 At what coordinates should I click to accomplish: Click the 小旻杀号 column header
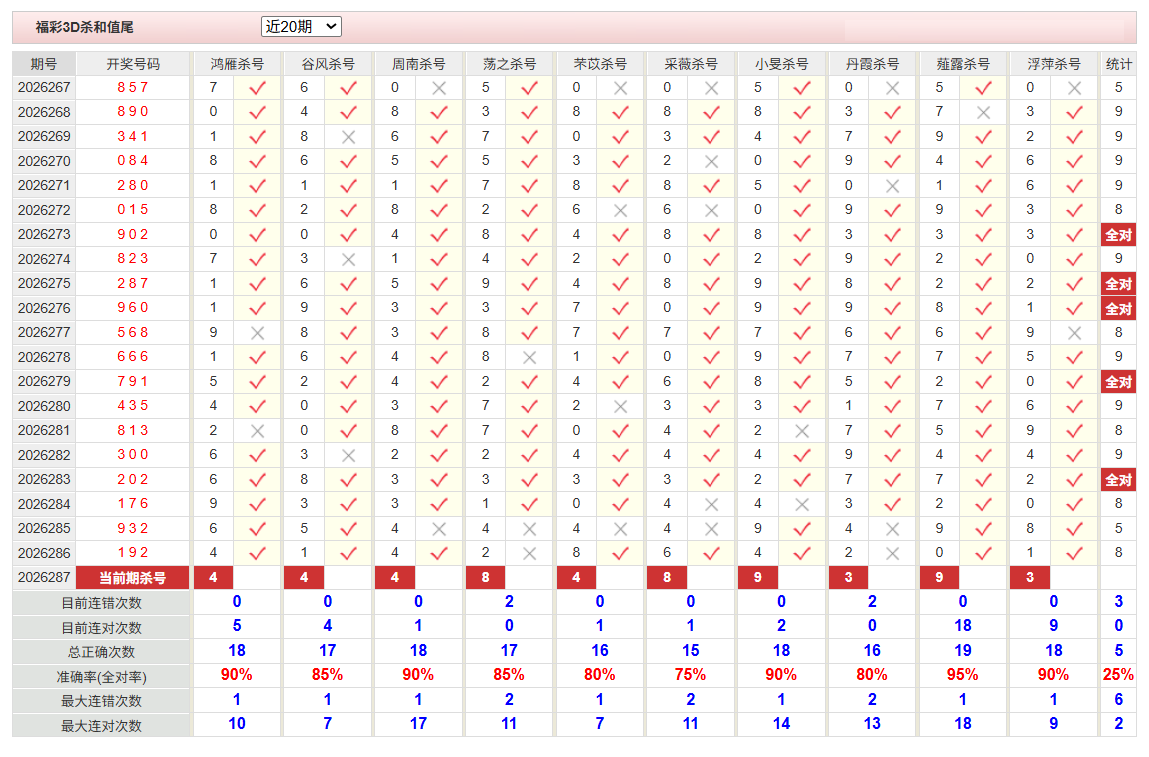(781, 64)
